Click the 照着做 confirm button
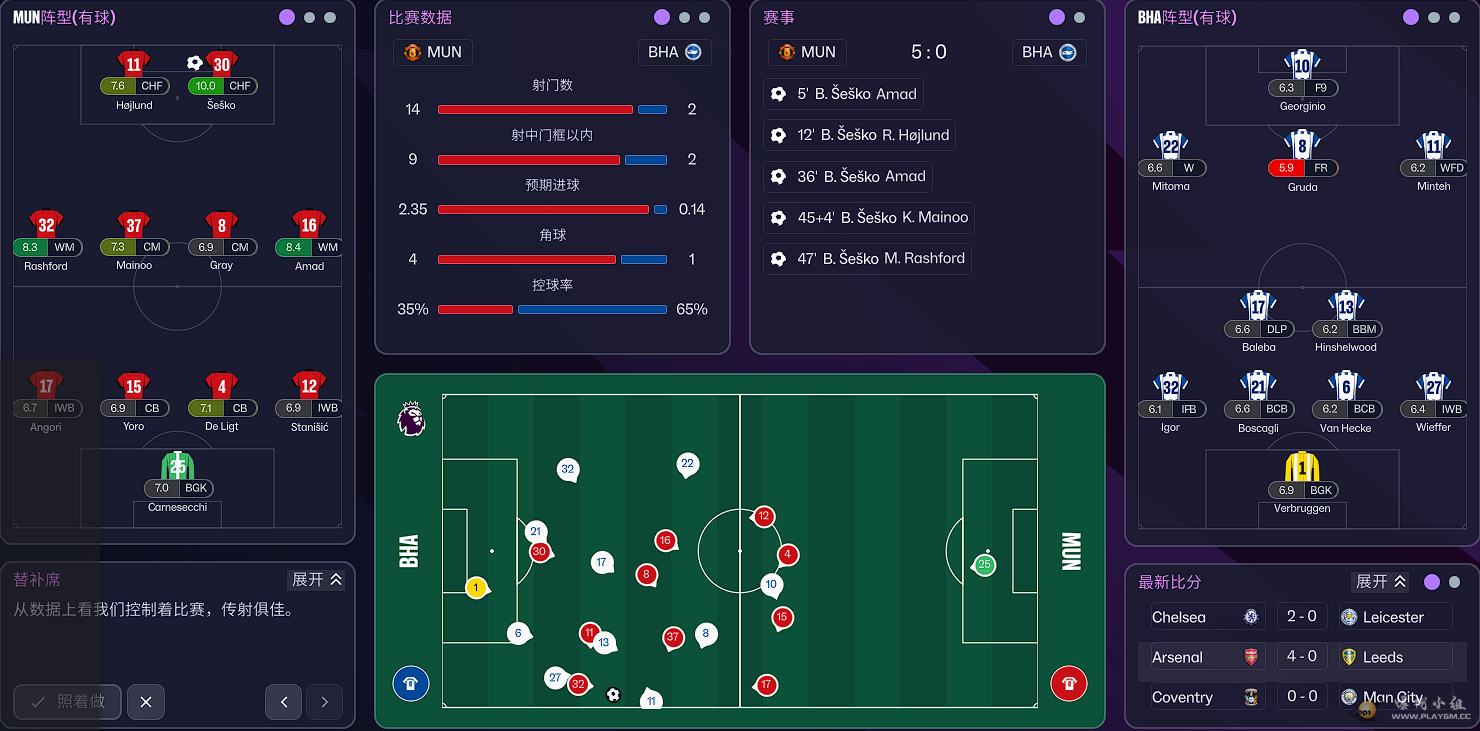The image size is (1480, 731). coord(67,702)
